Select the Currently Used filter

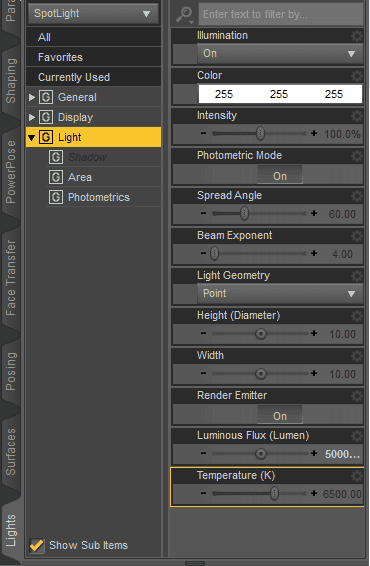(x=93, y=77)
